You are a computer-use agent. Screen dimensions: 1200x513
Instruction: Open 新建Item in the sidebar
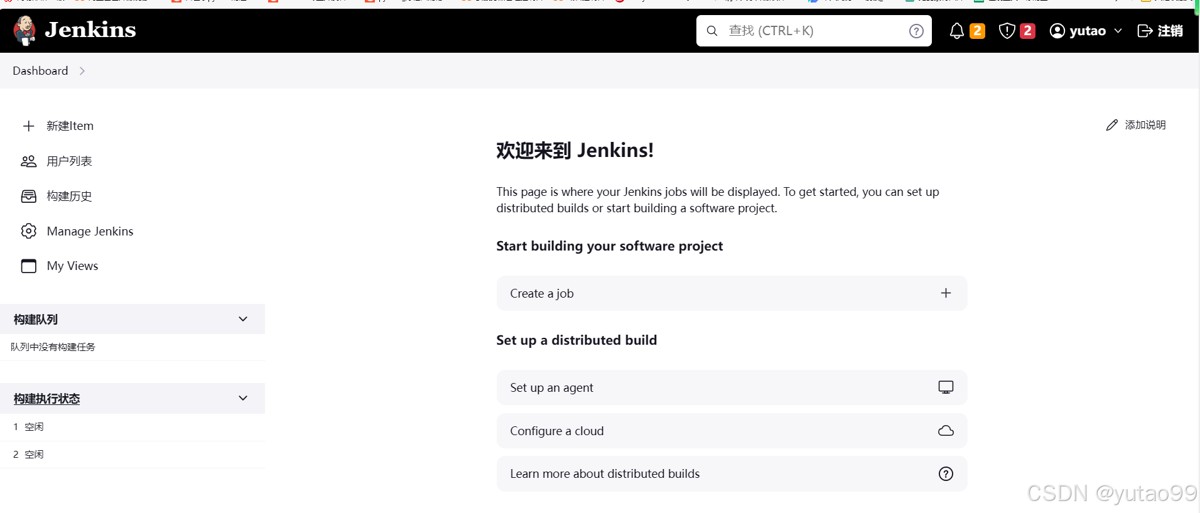point(70,126)
